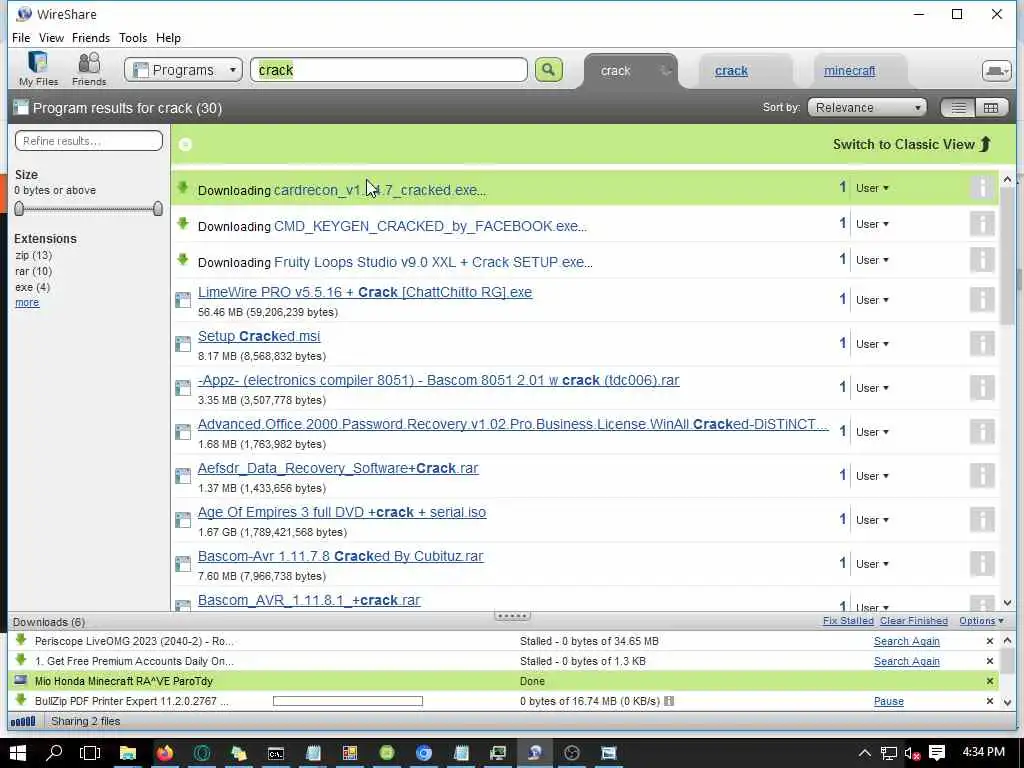
Task: Click info icon for Bascom 8051 row
Action: pyautogui.click(x=982, y=387)
